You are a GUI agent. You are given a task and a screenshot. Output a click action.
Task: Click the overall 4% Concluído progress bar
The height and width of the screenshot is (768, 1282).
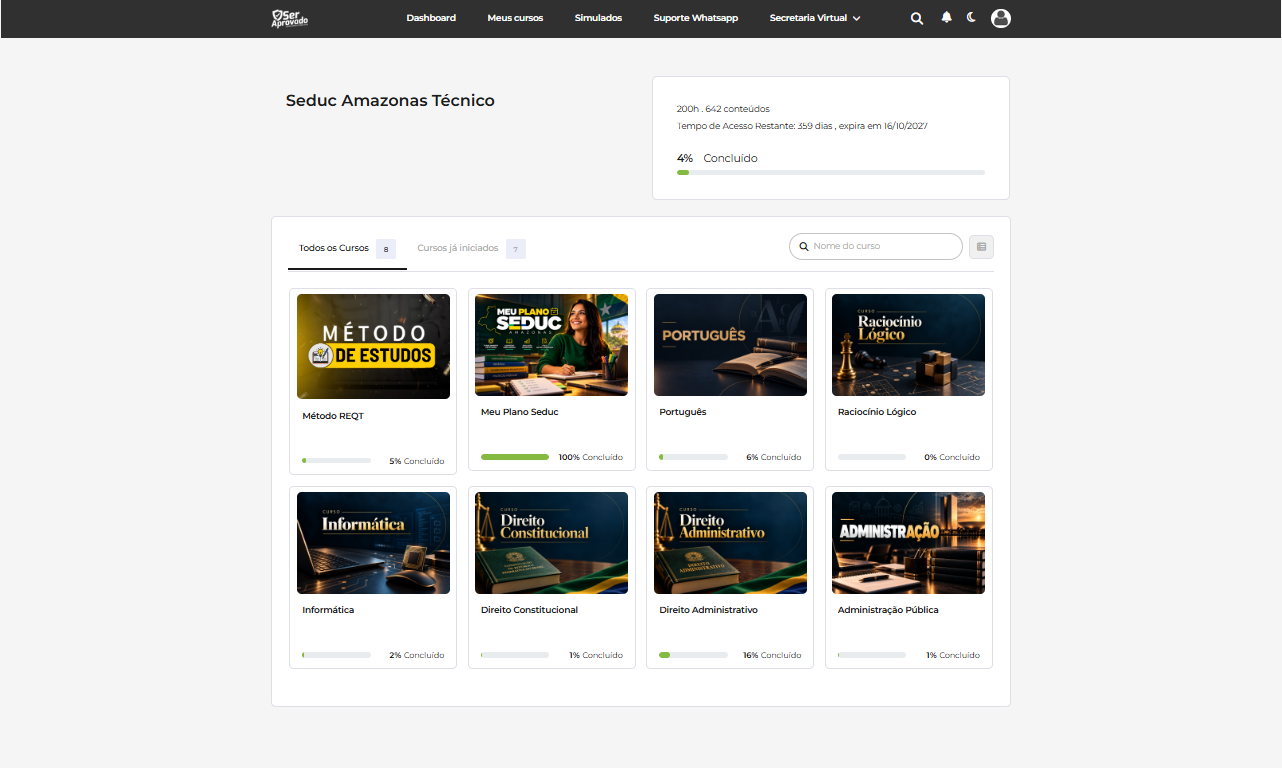(831, 173)
